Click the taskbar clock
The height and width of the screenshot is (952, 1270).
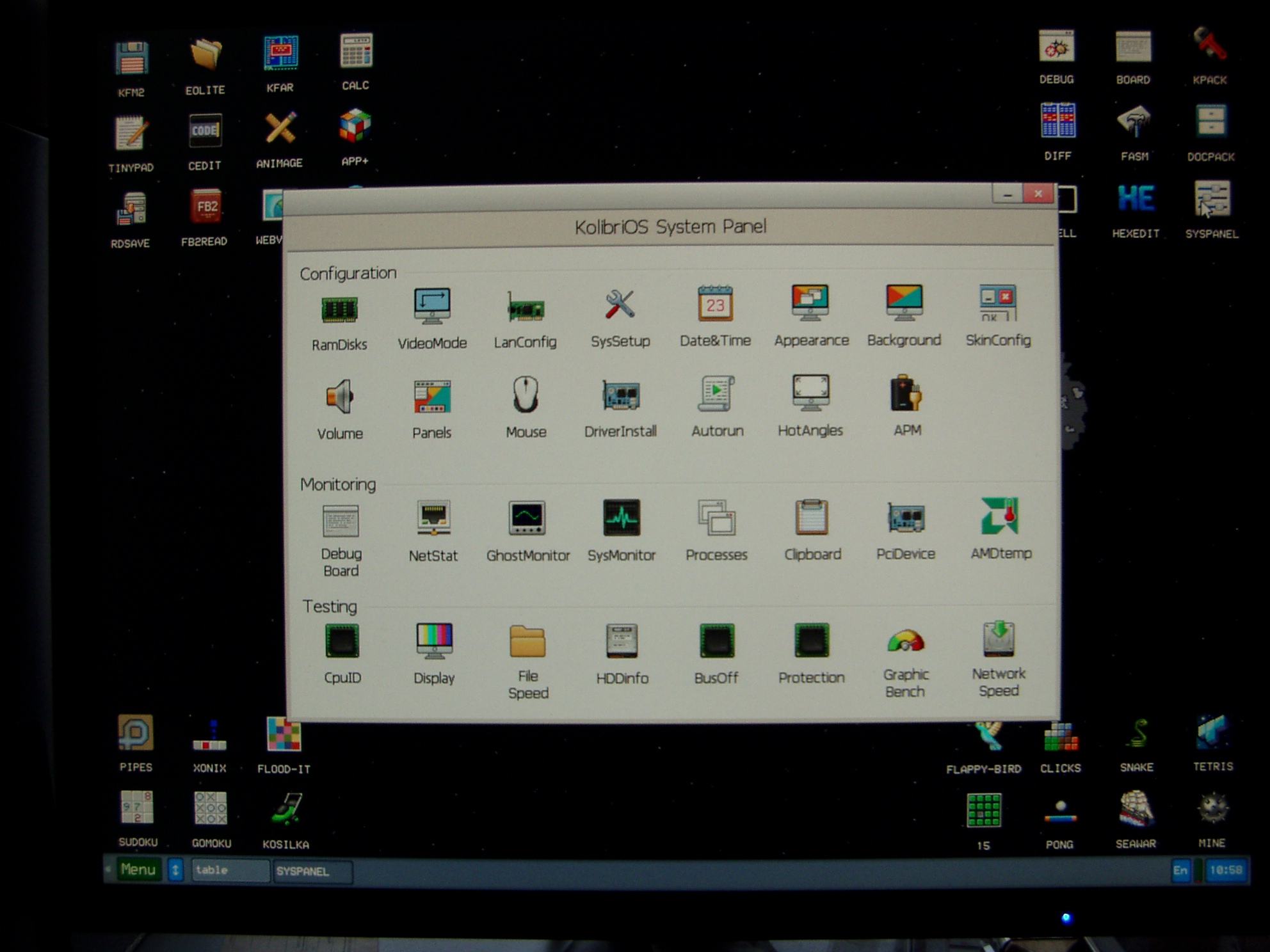pyautogui.click(x=1226, y=870)
